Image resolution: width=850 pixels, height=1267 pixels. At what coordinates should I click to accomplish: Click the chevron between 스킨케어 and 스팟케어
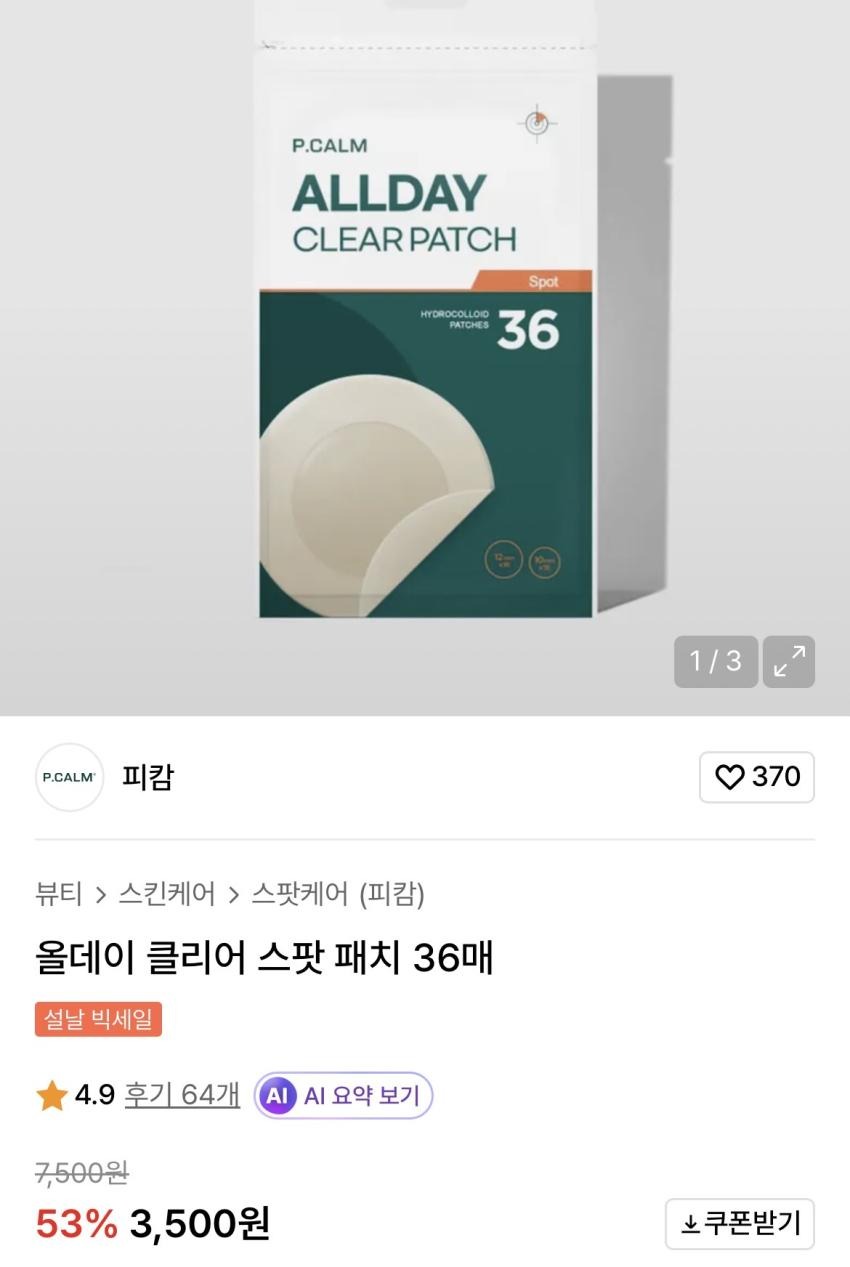click(233, 894)
